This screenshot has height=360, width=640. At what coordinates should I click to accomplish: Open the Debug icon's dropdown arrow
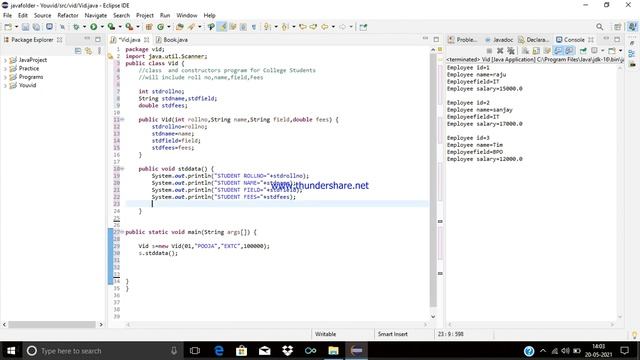[x=84, y=27]
